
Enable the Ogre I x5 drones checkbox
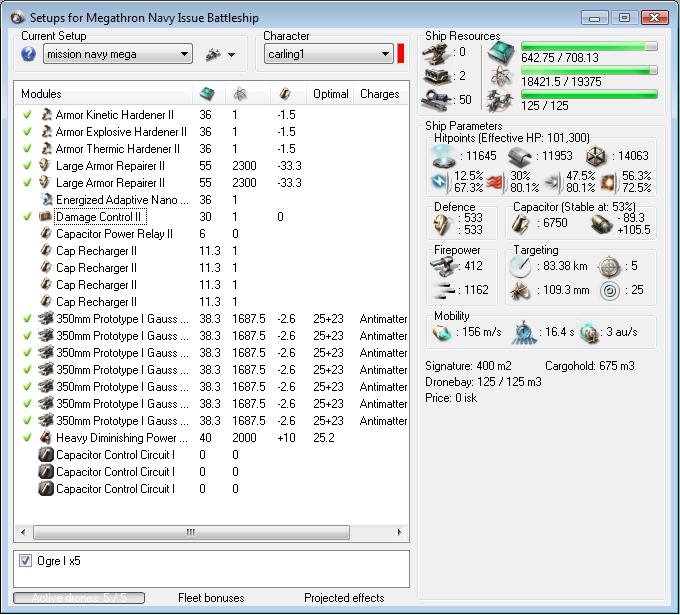point(25,561)
